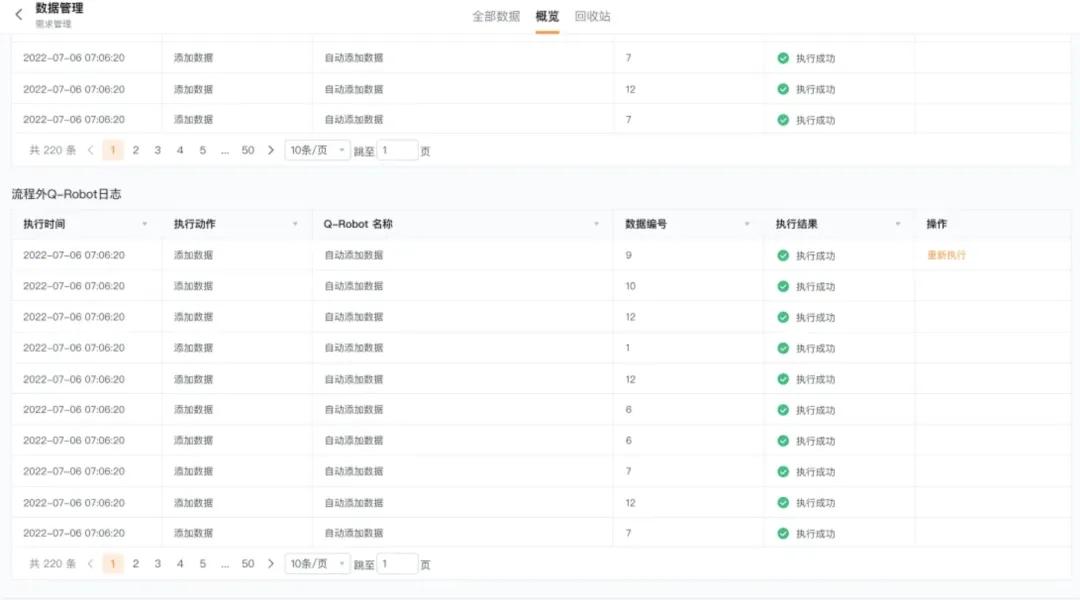Screen dimensions: 1080x600
Task: Select page 1 in lower table pagination
Action: click(x=113, y=563)
